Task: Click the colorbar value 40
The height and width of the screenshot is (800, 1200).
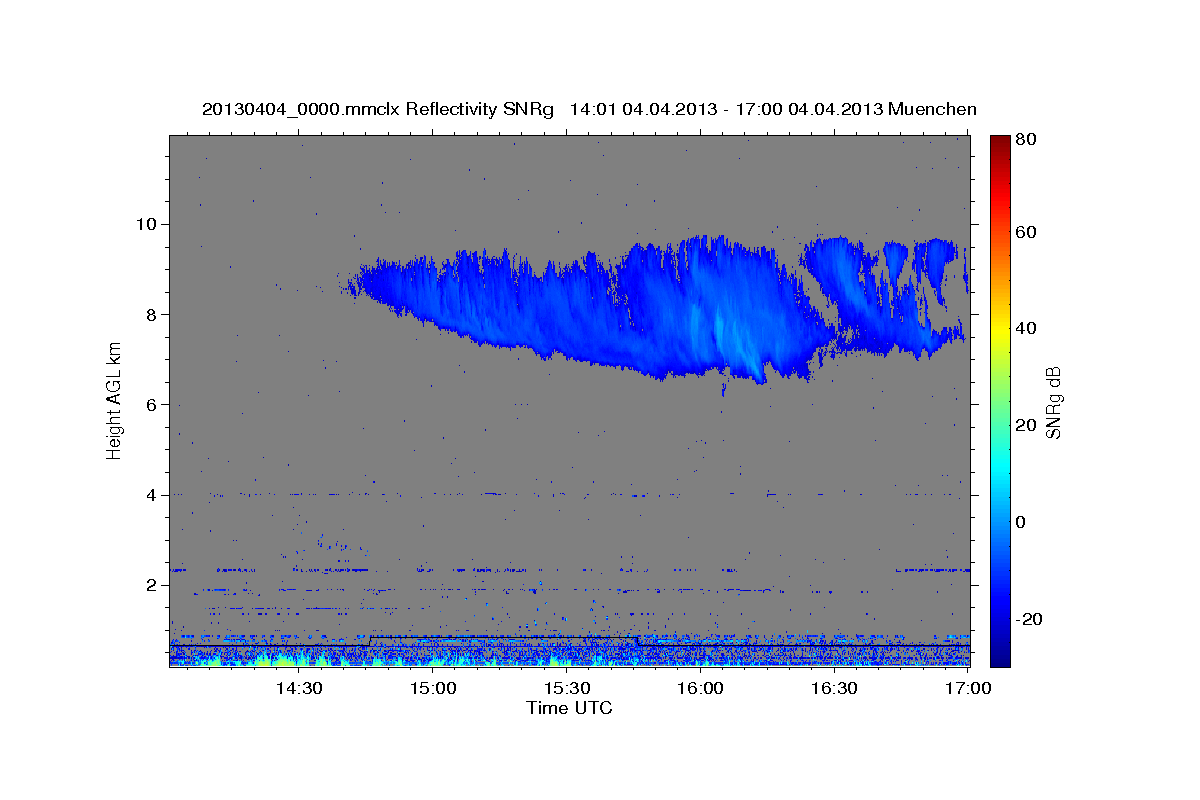Action: 1025,328
